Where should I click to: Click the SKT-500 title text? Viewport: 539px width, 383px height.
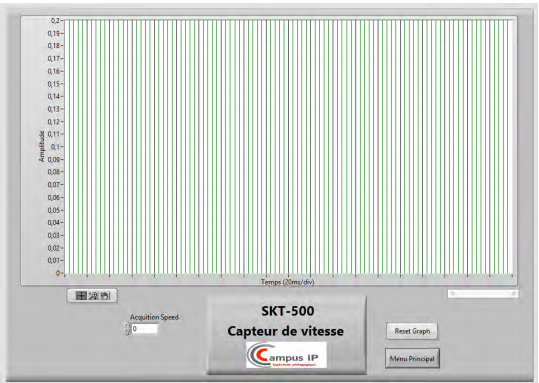[x=288, y=311]
